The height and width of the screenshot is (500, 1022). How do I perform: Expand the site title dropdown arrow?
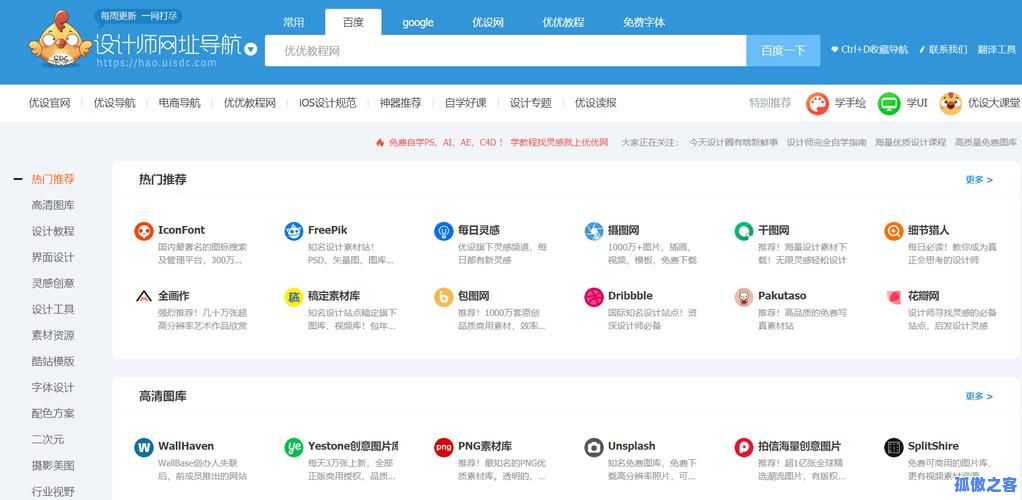[x=251, y=49]
